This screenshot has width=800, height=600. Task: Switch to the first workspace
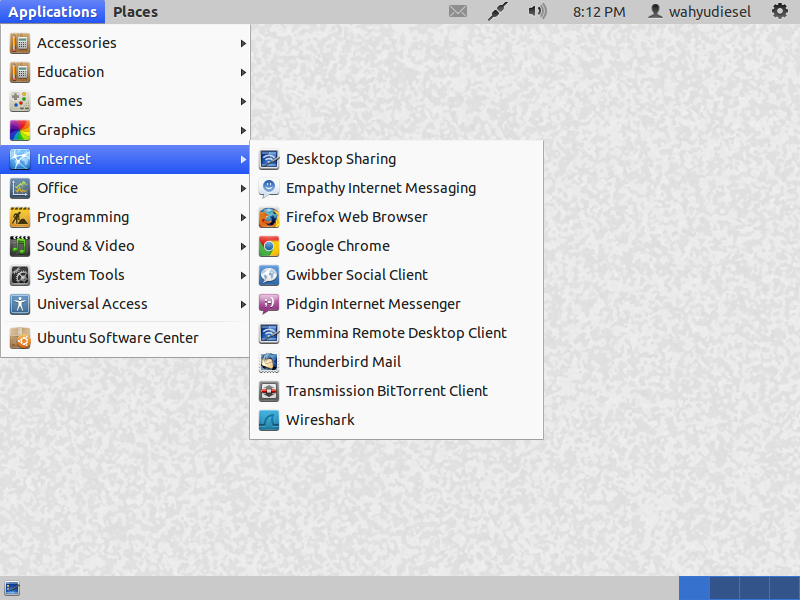click(694, 588)
